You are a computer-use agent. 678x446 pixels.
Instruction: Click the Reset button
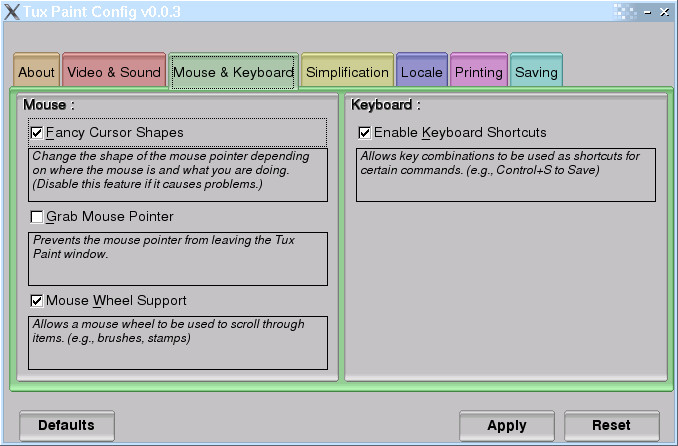pos(611,426)
